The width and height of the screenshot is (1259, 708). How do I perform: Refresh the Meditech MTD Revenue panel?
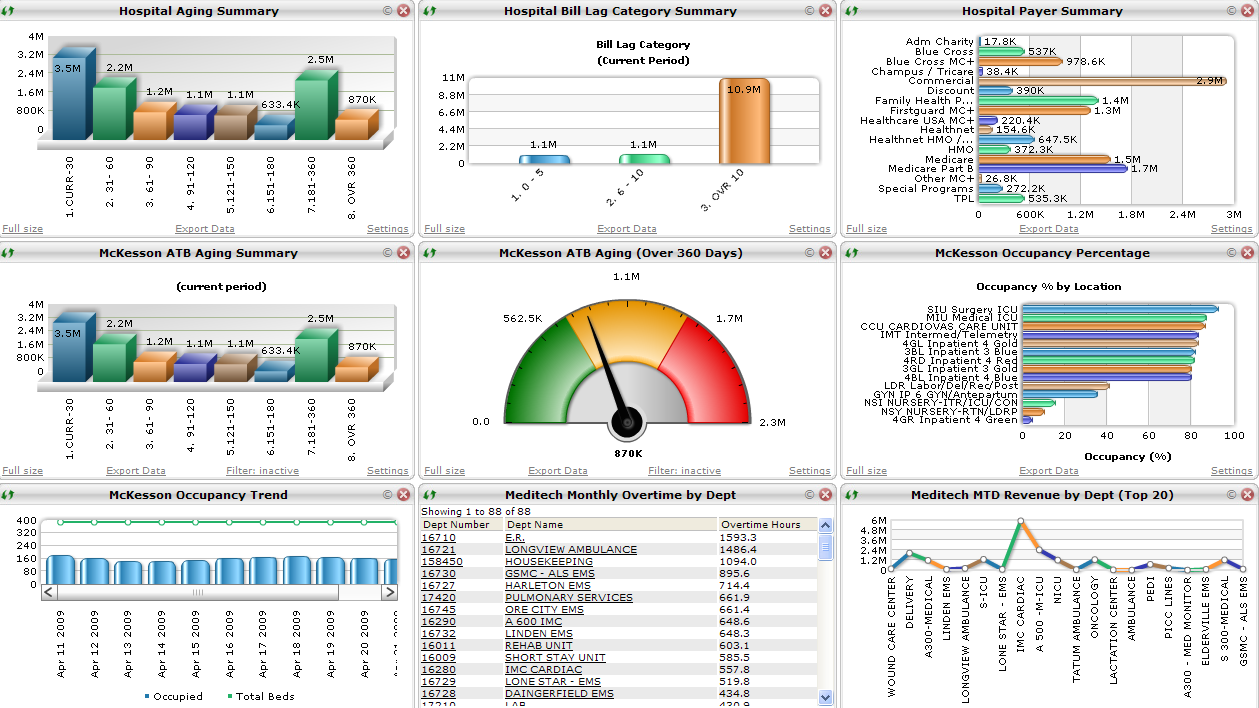tap(852, 494)
